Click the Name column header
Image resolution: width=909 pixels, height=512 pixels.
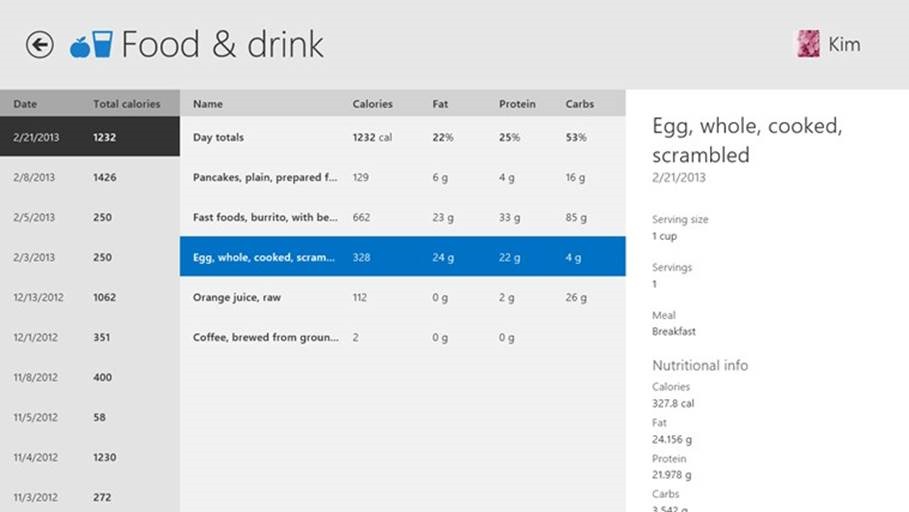pos(208,104)
